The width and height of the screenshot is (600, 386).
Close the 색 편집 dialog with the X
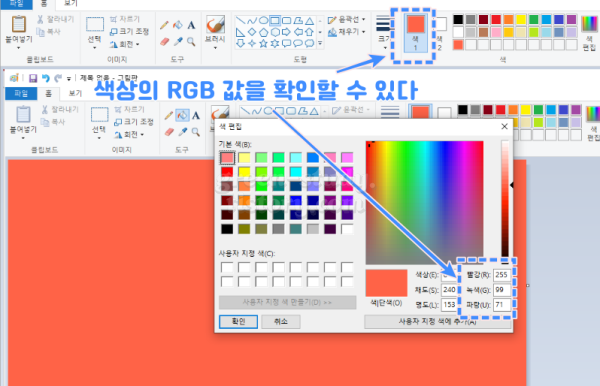click(504, 126)
